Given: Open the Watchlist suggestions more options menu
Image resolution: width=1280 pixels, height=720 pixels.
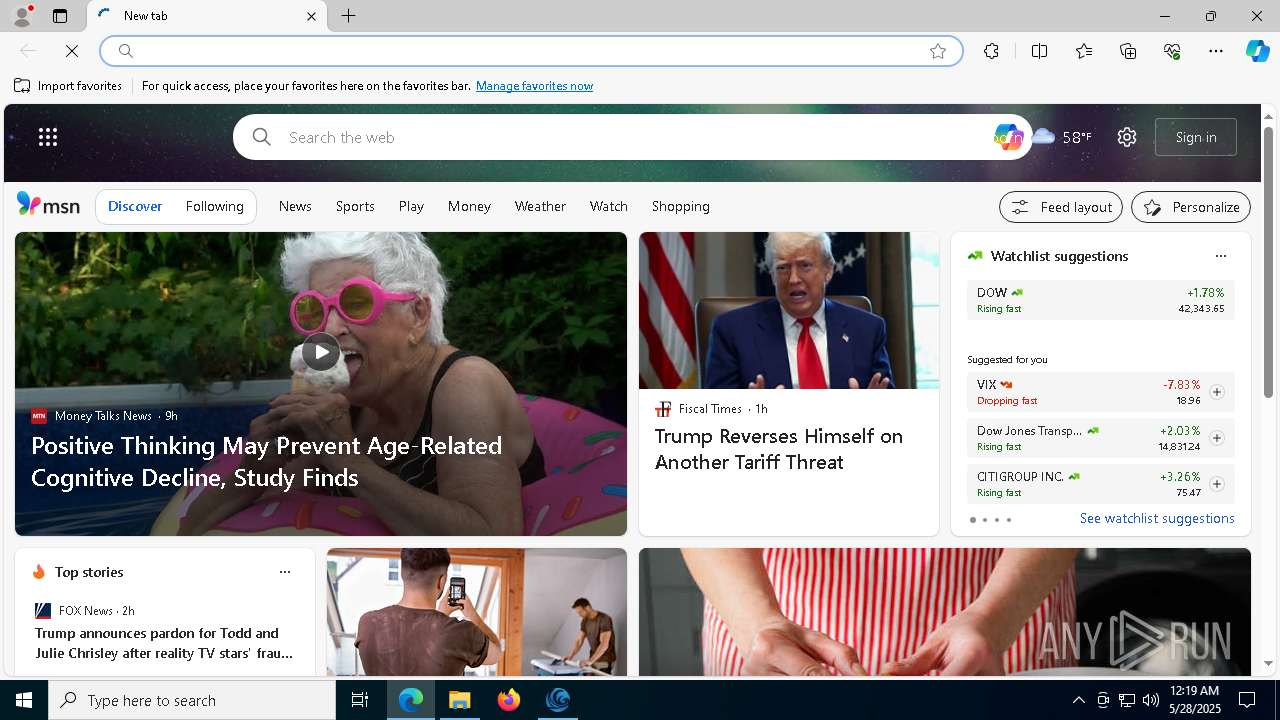Looking at the screenshot, I should pos(1220,256).
